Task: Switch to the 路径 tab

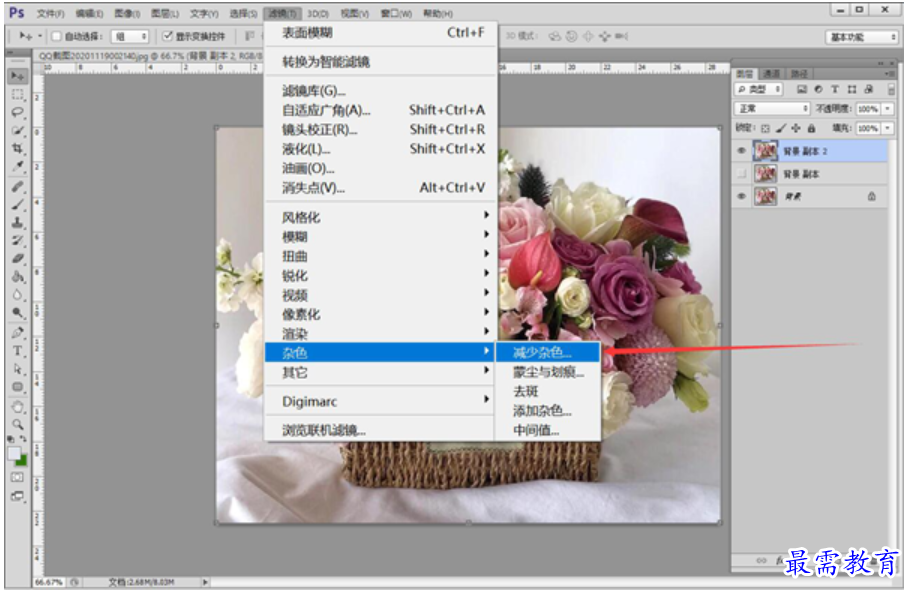Action: (x=799, y=74)
